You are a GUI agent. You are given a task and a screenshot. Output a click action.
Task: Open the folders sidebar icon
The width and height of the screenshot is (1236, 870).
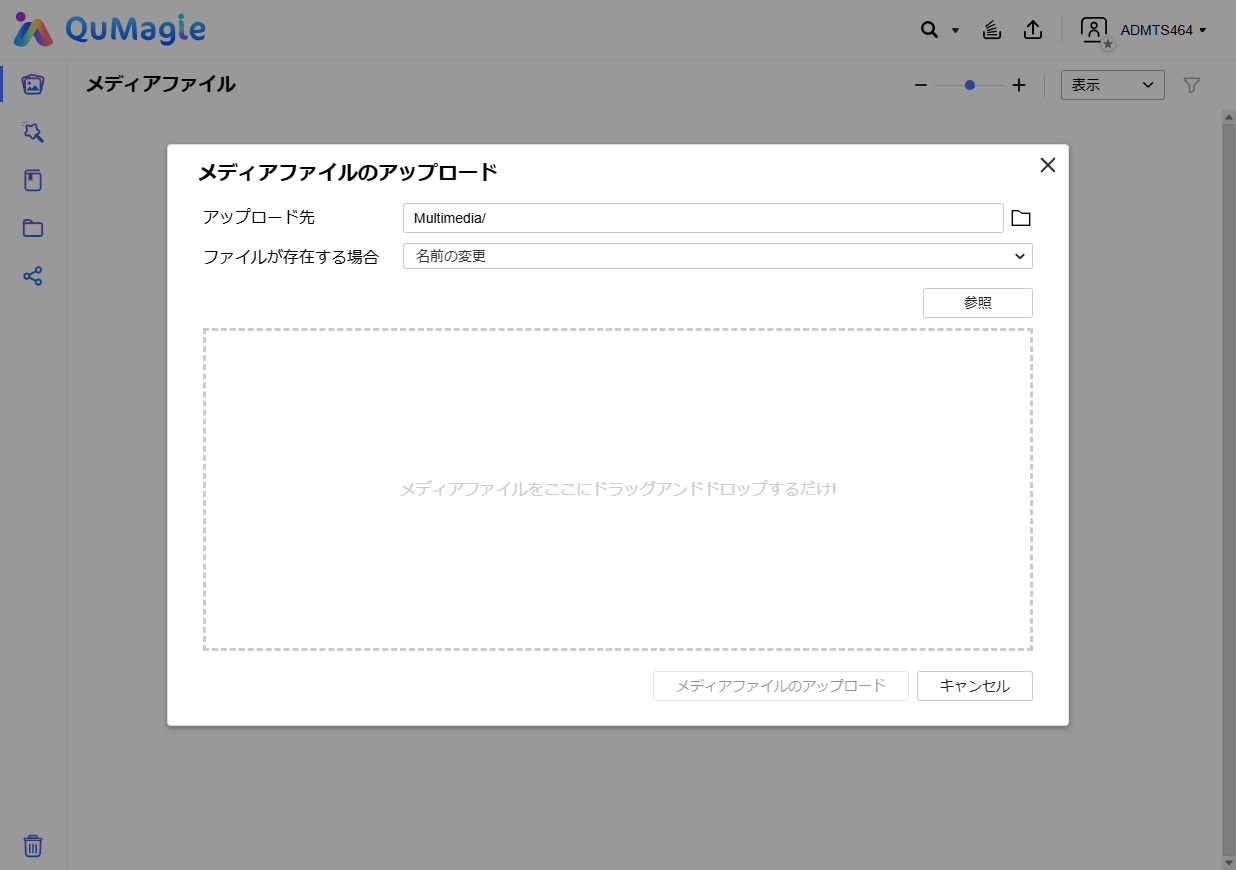pyautogui.click(x=33, y=228)
